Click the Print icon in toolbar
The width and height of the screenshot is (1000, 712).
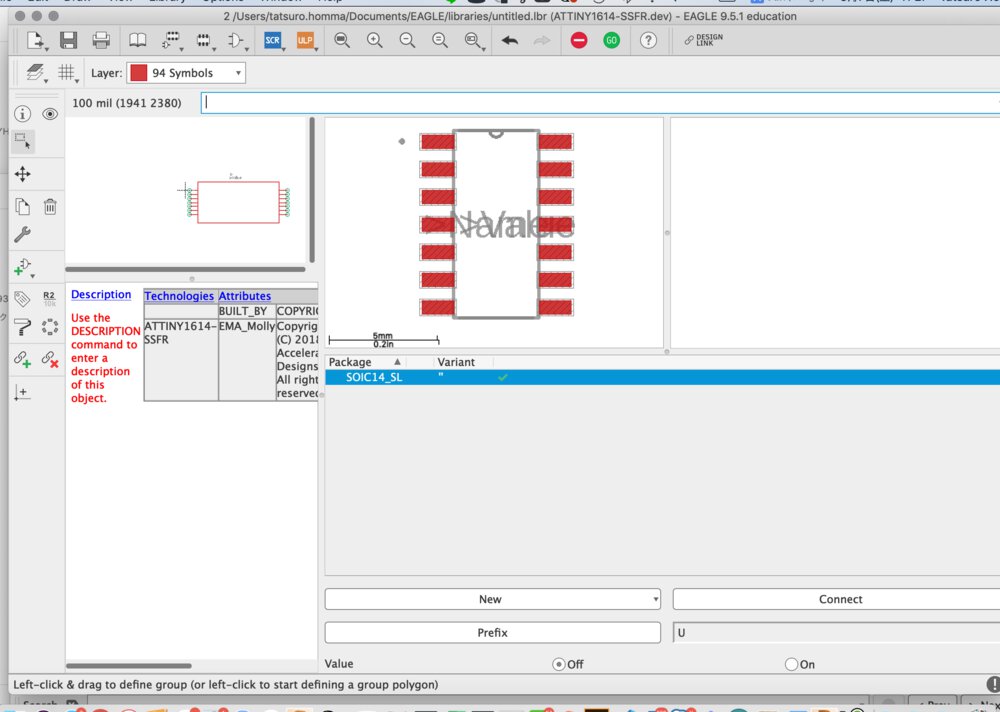click(101, 41)
